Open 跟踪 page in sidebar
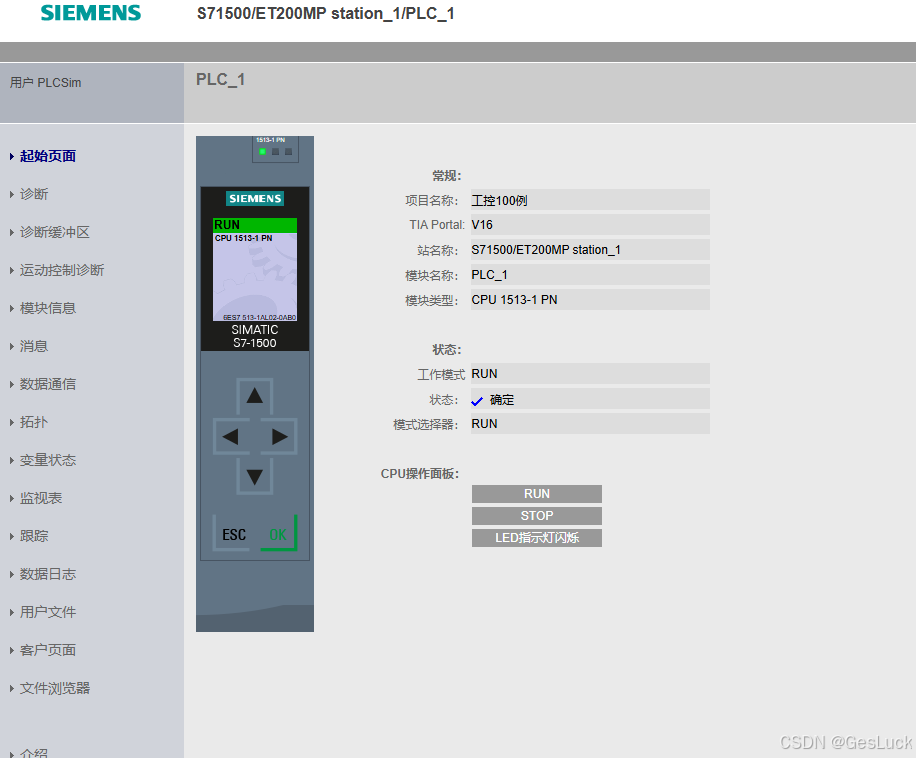916x758 pixels. coord(34,536)
